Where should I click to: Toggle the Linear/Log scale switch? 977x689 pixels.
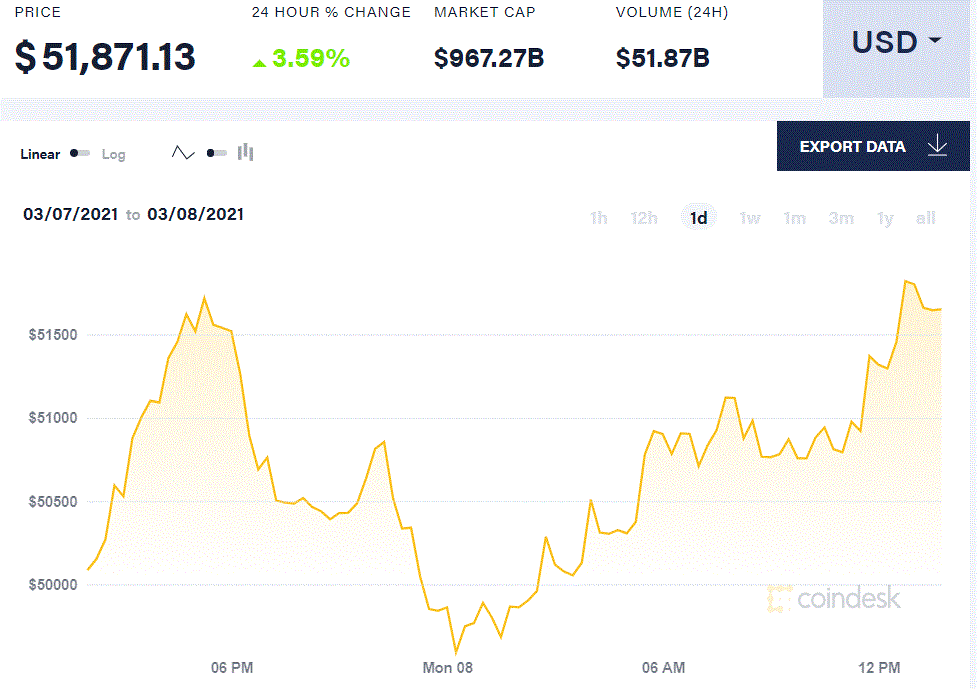[x=80, y=153]
